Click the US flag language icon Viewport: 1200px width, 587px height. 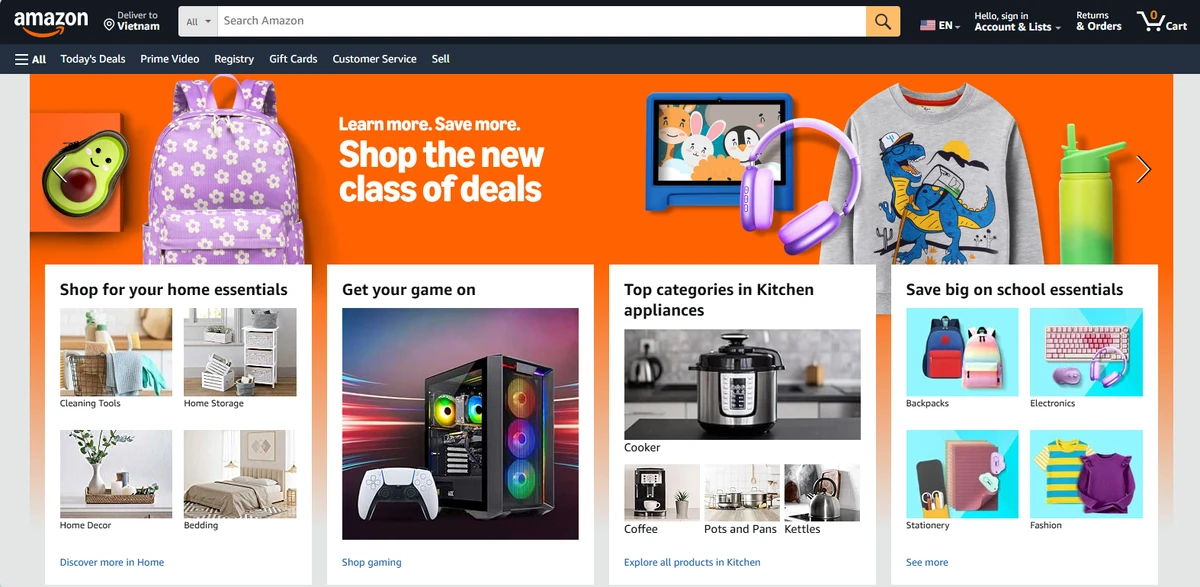click(927, 25)
